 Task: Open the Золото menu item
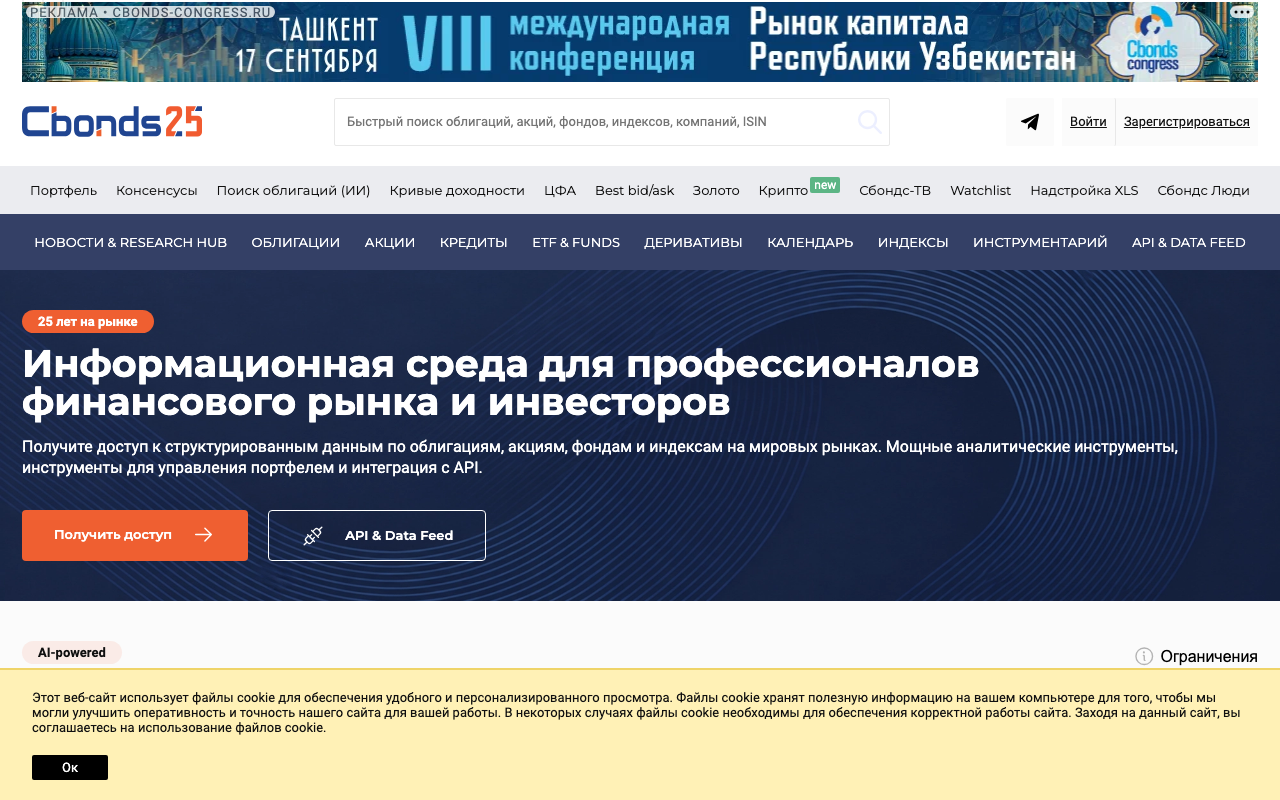click(x=716, y=190)
